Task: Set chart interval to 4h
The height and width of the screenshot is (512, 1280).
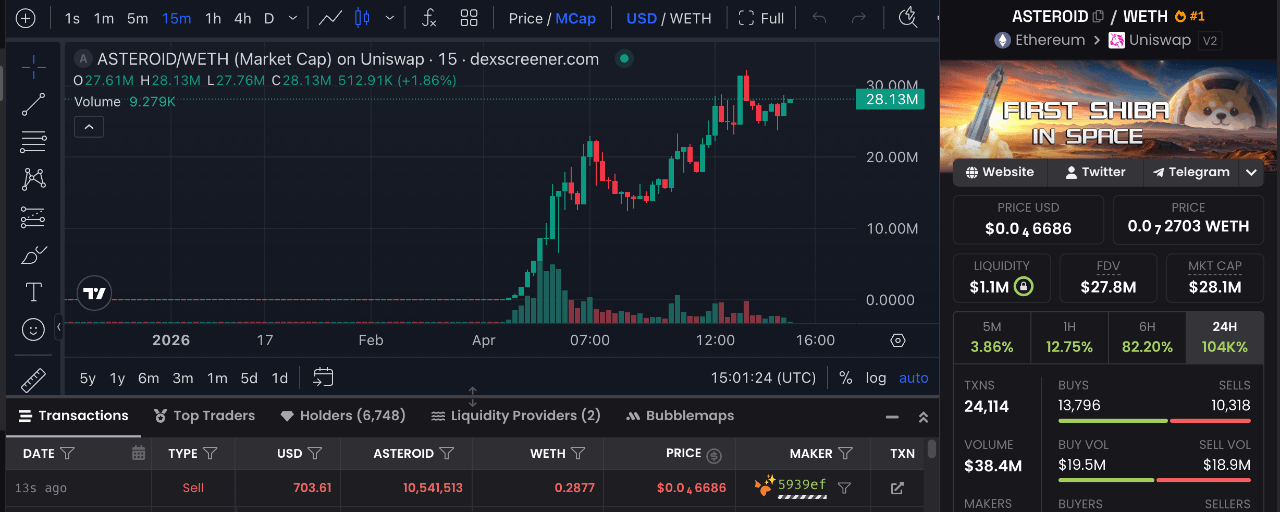Action: pyautogui.click(x=242, y=18)
